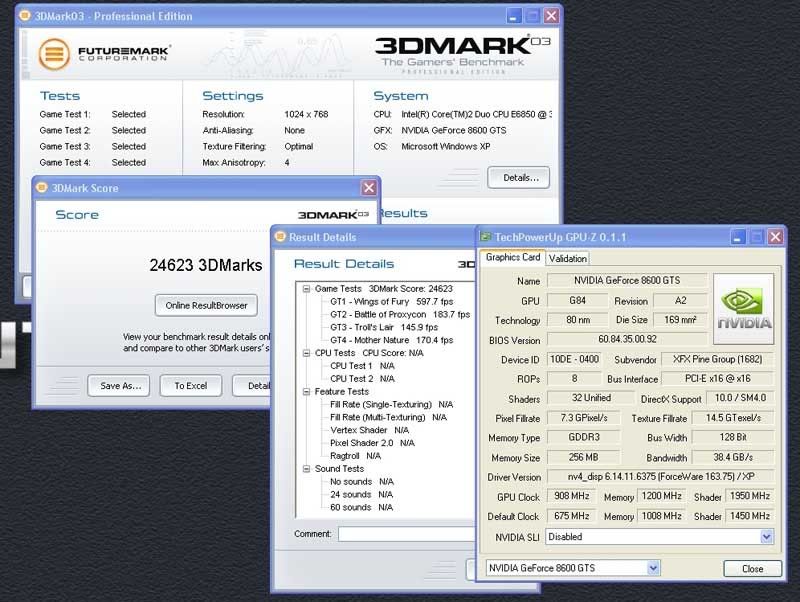
Task: Click the Driver Version field in GPU-Z
Action: pyautogui.click(x=660, y=476)
